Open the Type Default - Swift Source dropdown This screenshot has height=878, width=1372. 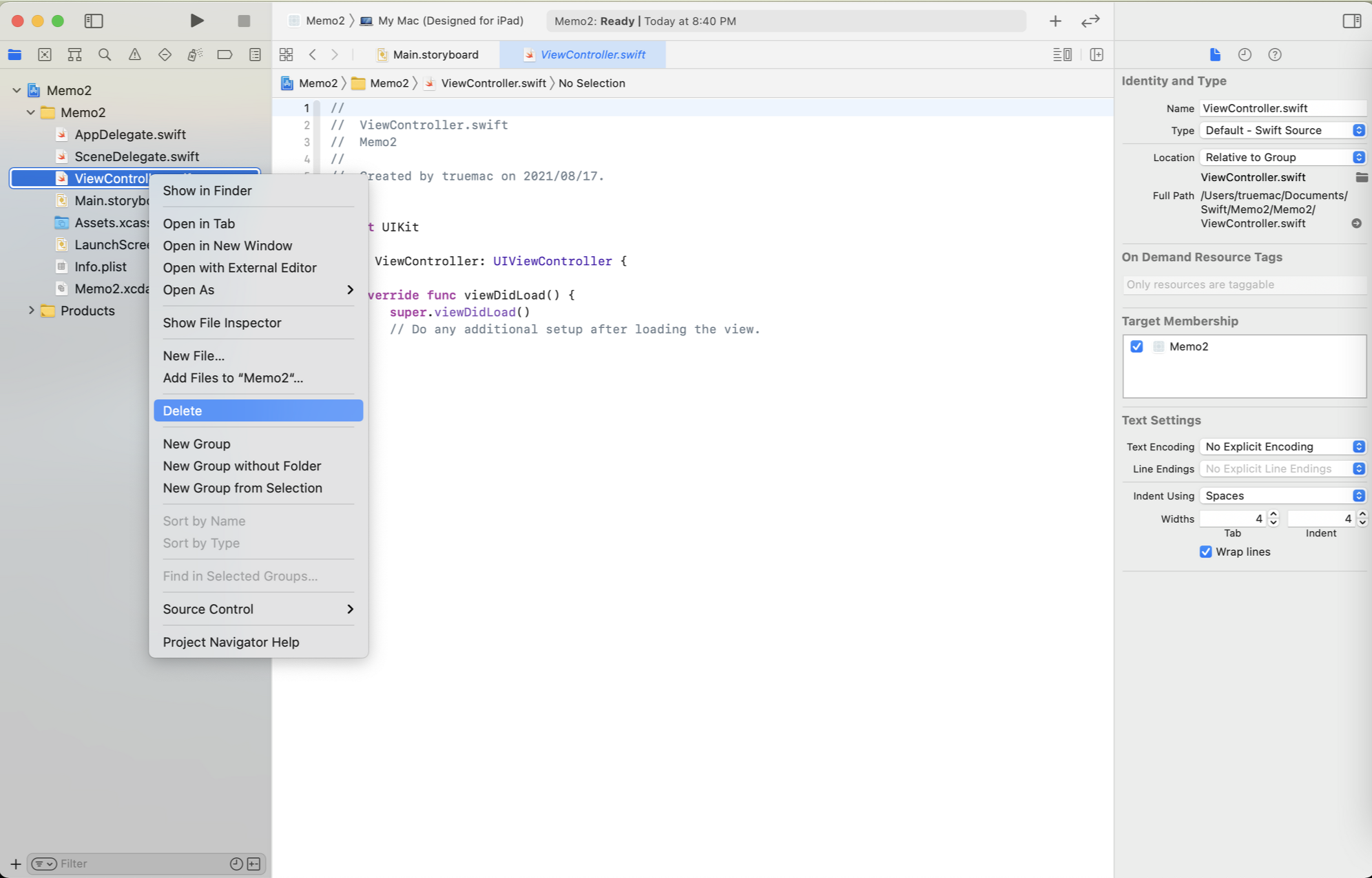[x=1282, y=130]
